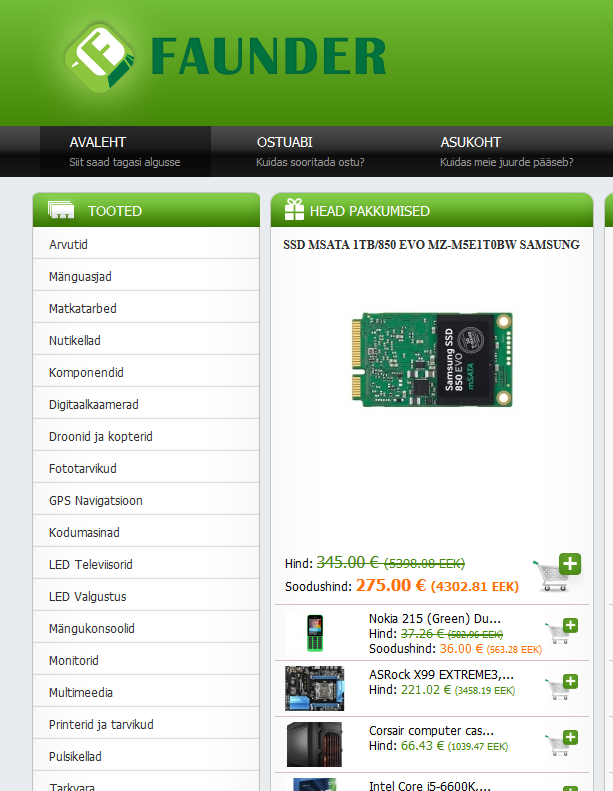
Task: Click the Corsair computer case thumbnail
Action: pyautogui.click(x=314, y=745)
